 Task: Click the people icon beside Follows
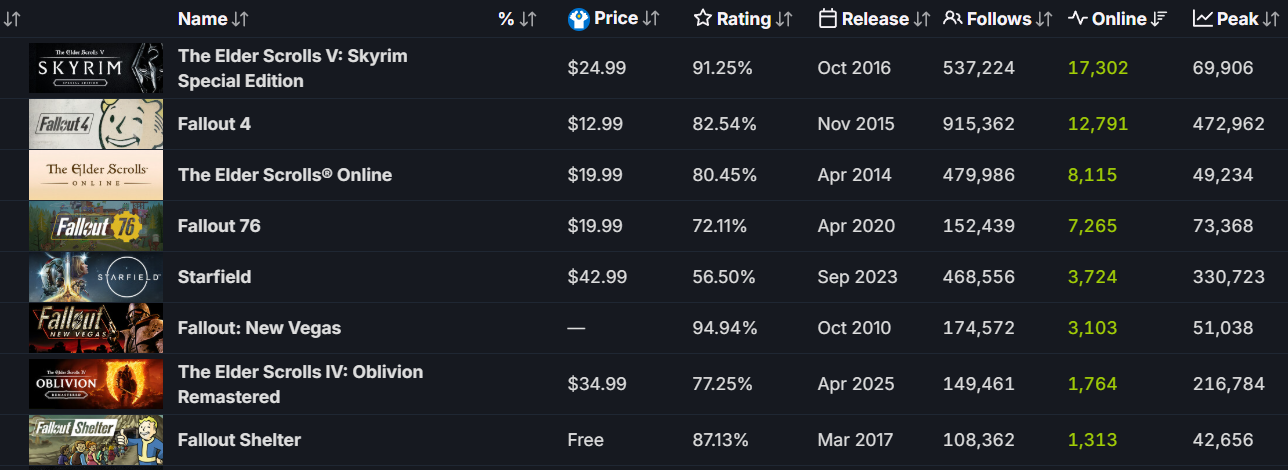[953, 19]
